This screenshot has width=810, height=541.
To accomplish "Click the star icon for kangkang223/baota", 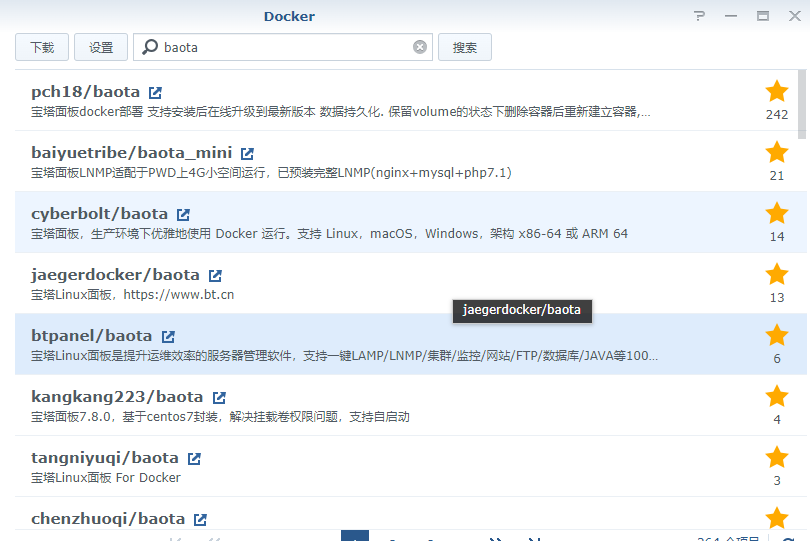I will tap(776, 396).
